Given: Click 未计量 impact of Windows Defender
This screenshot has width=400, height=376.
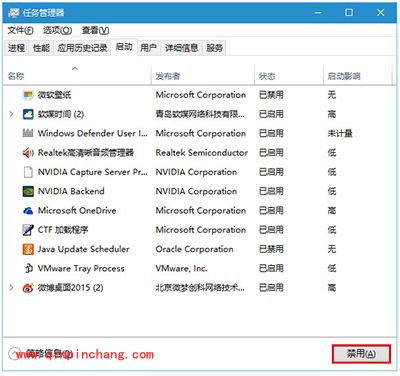Looking at the screenshot, I should pos(340,133).
